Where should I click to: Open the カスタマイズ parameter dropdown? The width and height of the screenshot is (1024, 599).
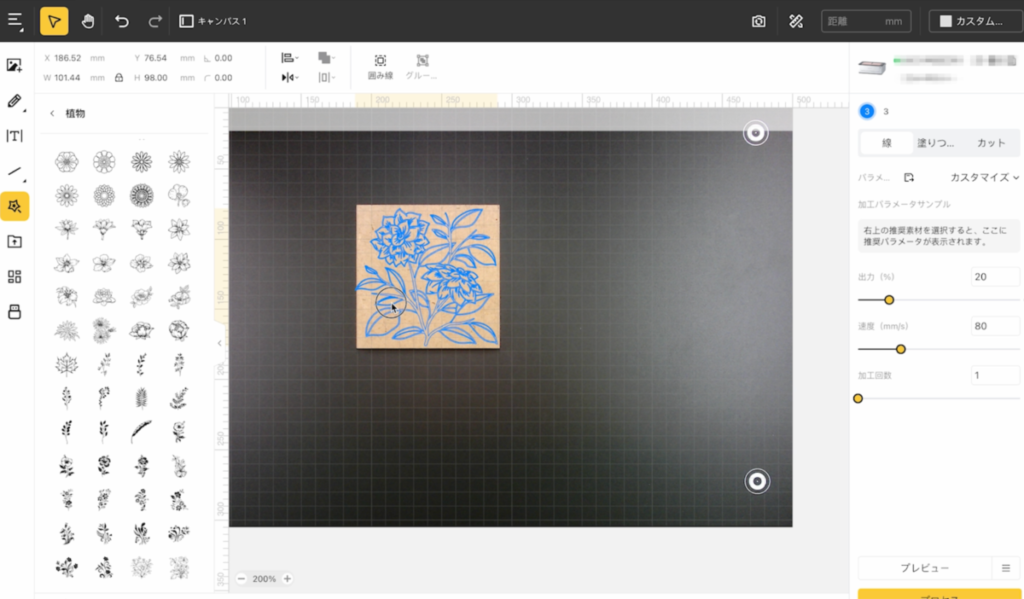(984, 177)
